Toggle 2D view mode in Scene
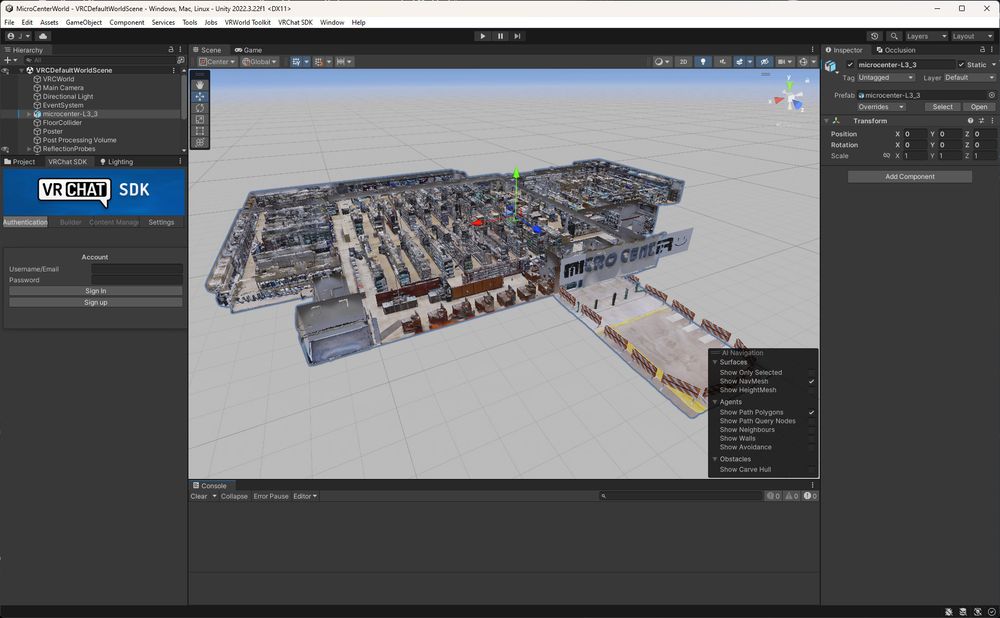The image size is (1000, 618). 683,62
